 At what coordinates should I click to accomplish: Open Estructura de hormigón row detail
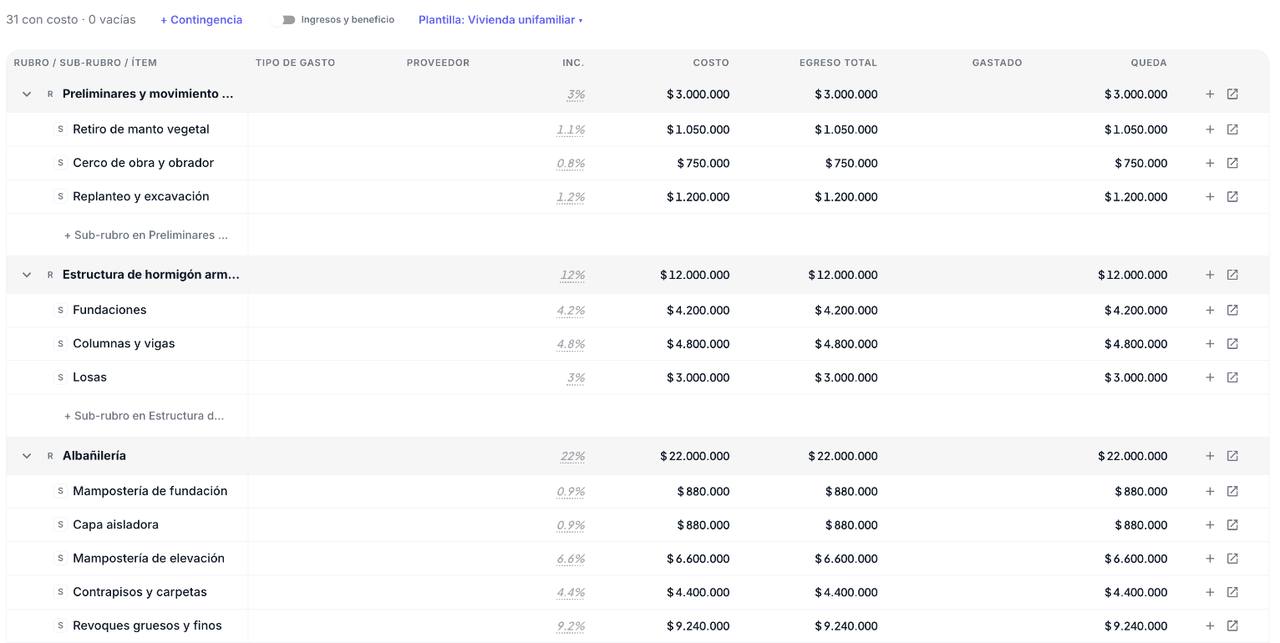click(1232, 275)
